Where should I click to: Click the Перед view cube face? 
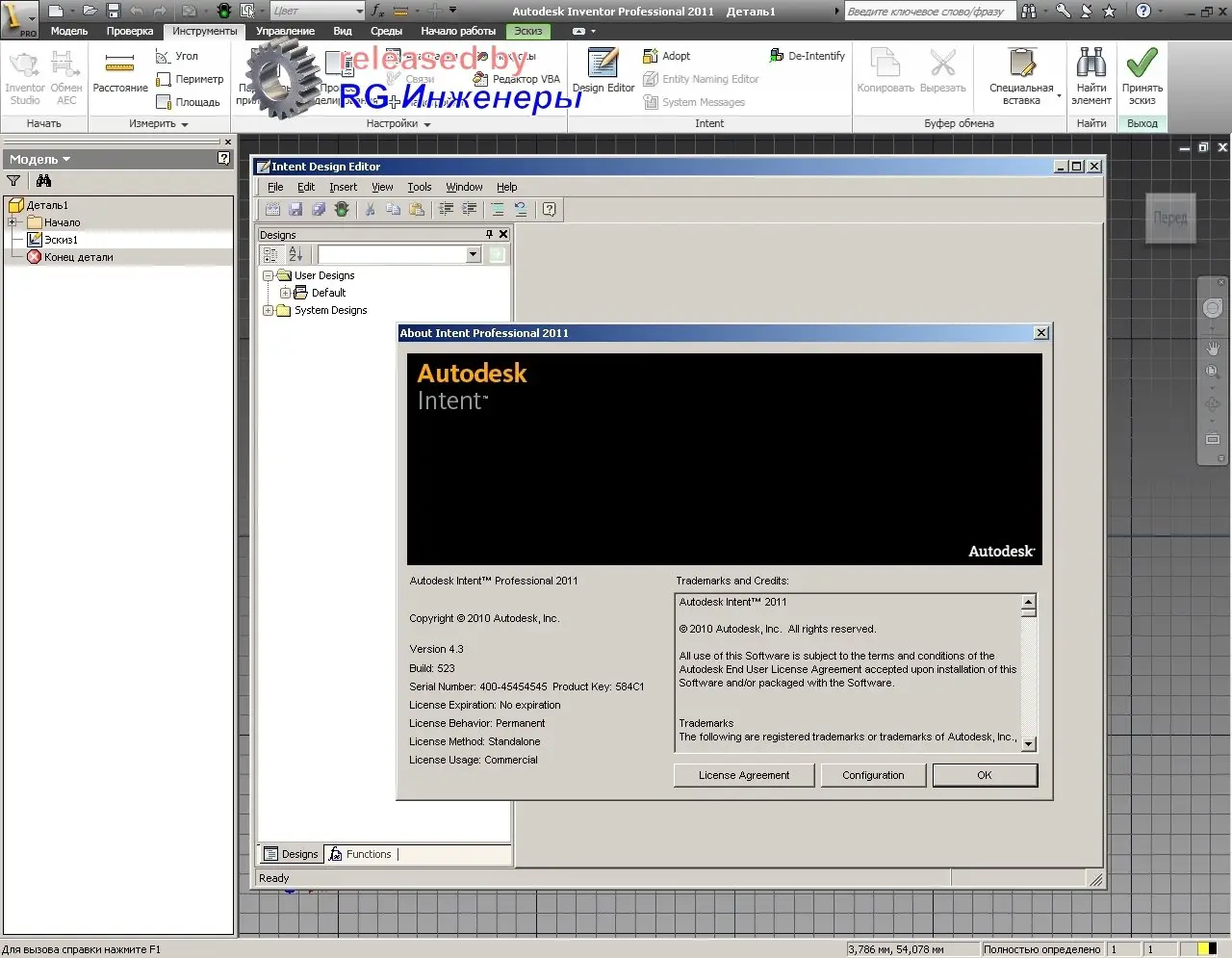point(1170,218)
